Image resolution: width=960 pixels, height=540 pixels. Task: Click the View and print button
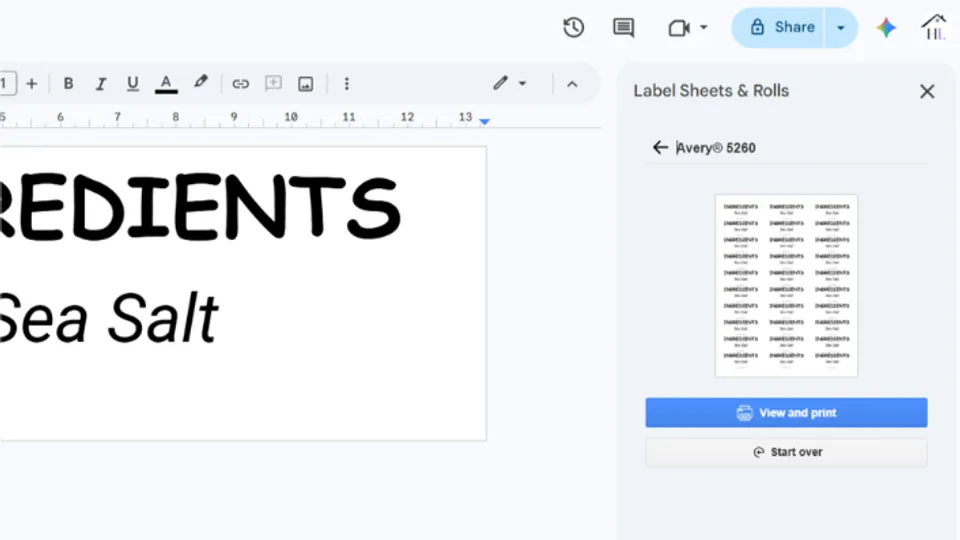click(786, 413)
